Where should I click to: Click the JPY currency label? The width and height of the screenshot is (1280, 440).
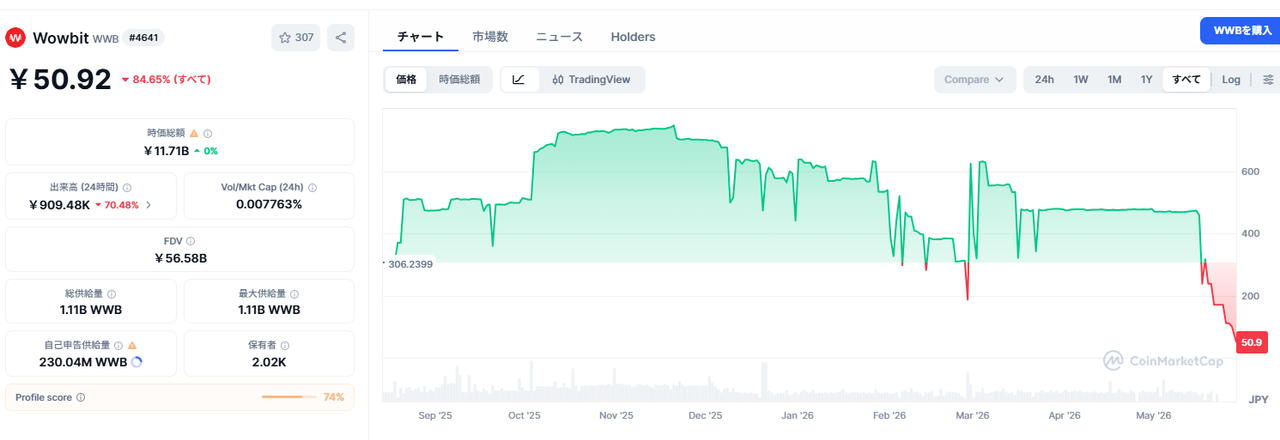[x=1258, y=400]
